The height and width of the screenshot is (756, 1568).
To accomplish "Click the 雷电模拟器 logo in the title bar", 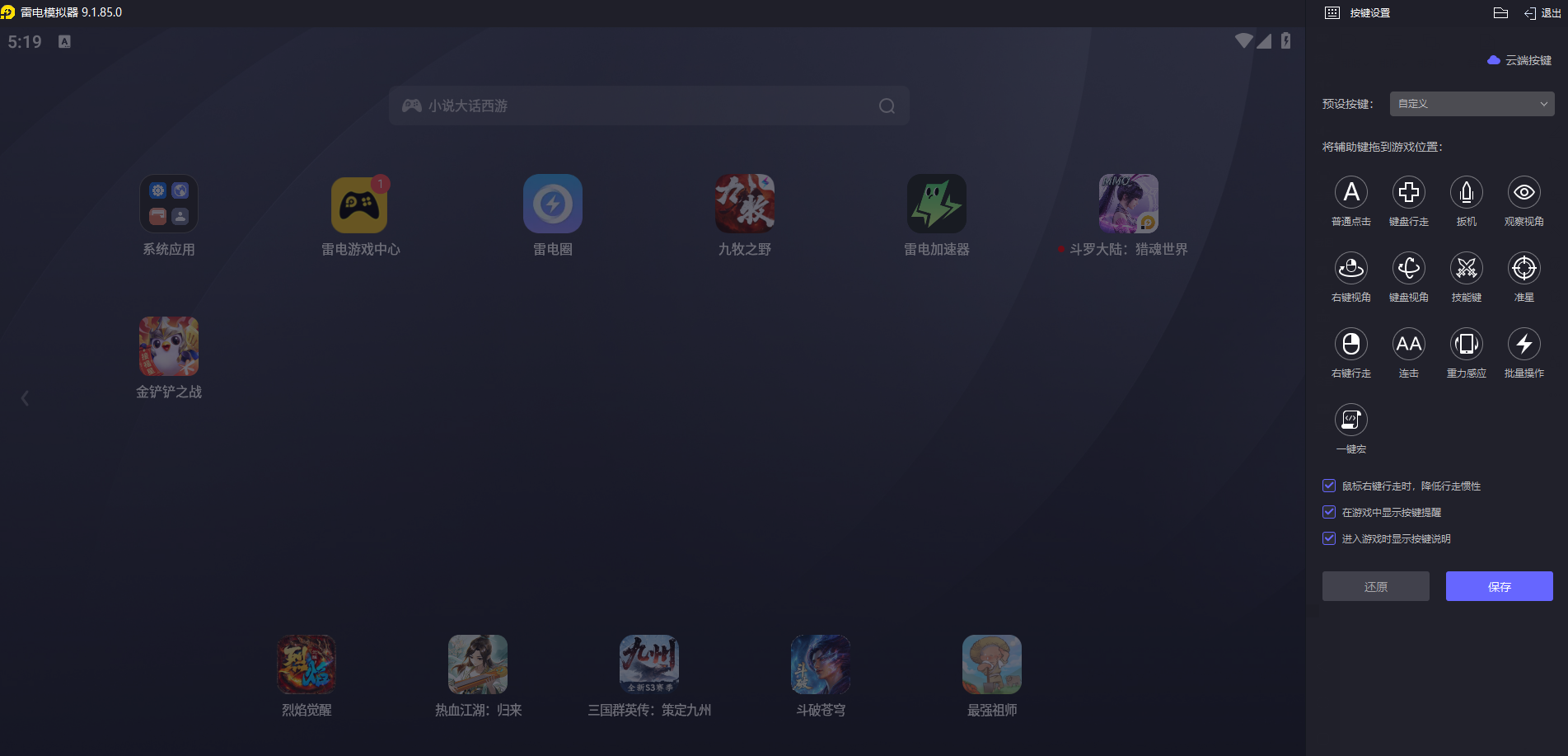I will click(x=8, y=12).
